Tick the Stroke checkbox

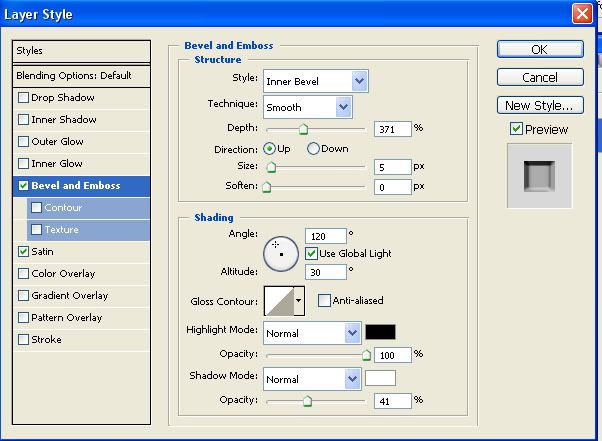(x=23, y=340)
